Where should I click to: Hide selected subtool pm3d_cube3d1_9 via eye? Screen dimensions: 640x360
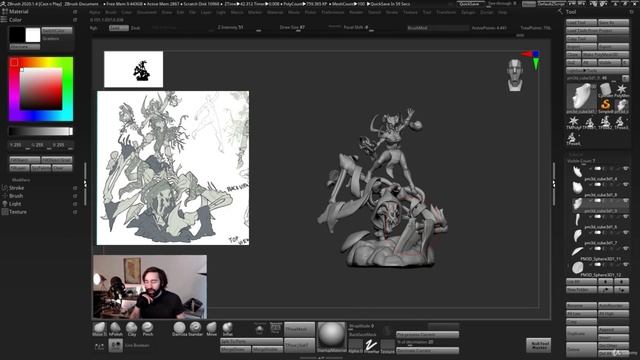625,200
